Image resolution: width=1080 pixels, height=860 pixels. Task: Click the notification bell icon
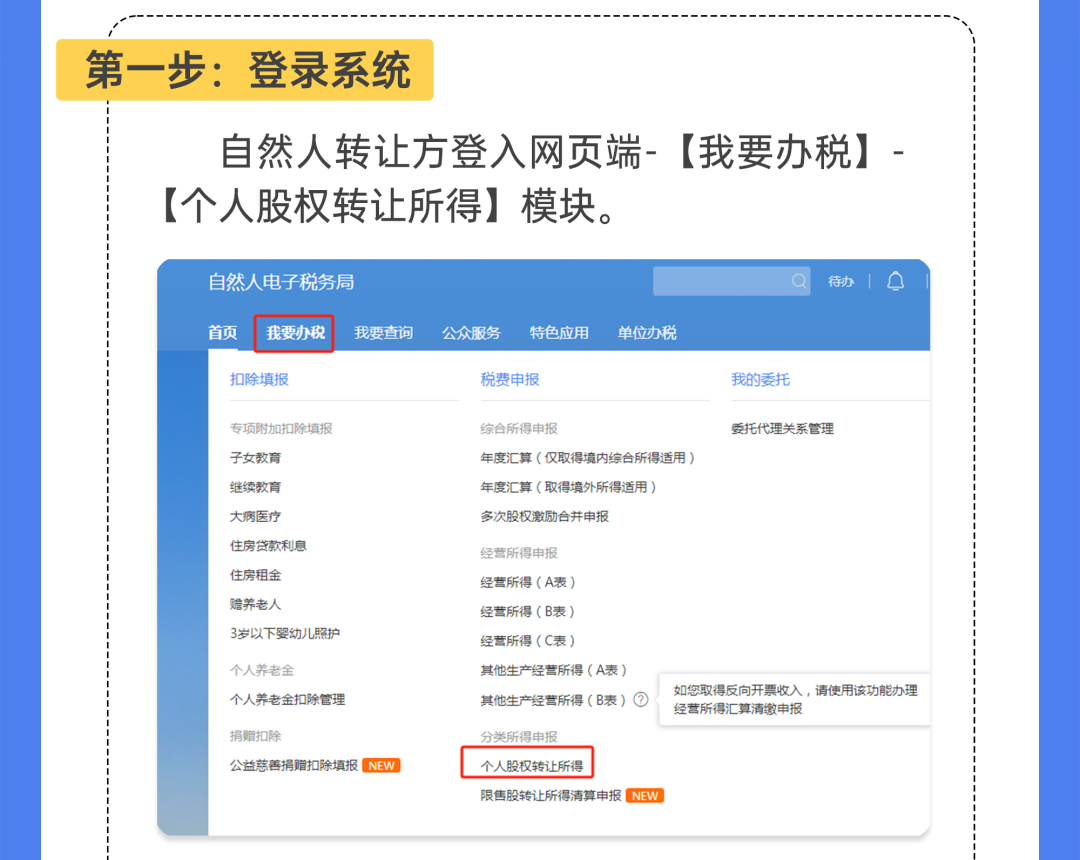[895, 281]
